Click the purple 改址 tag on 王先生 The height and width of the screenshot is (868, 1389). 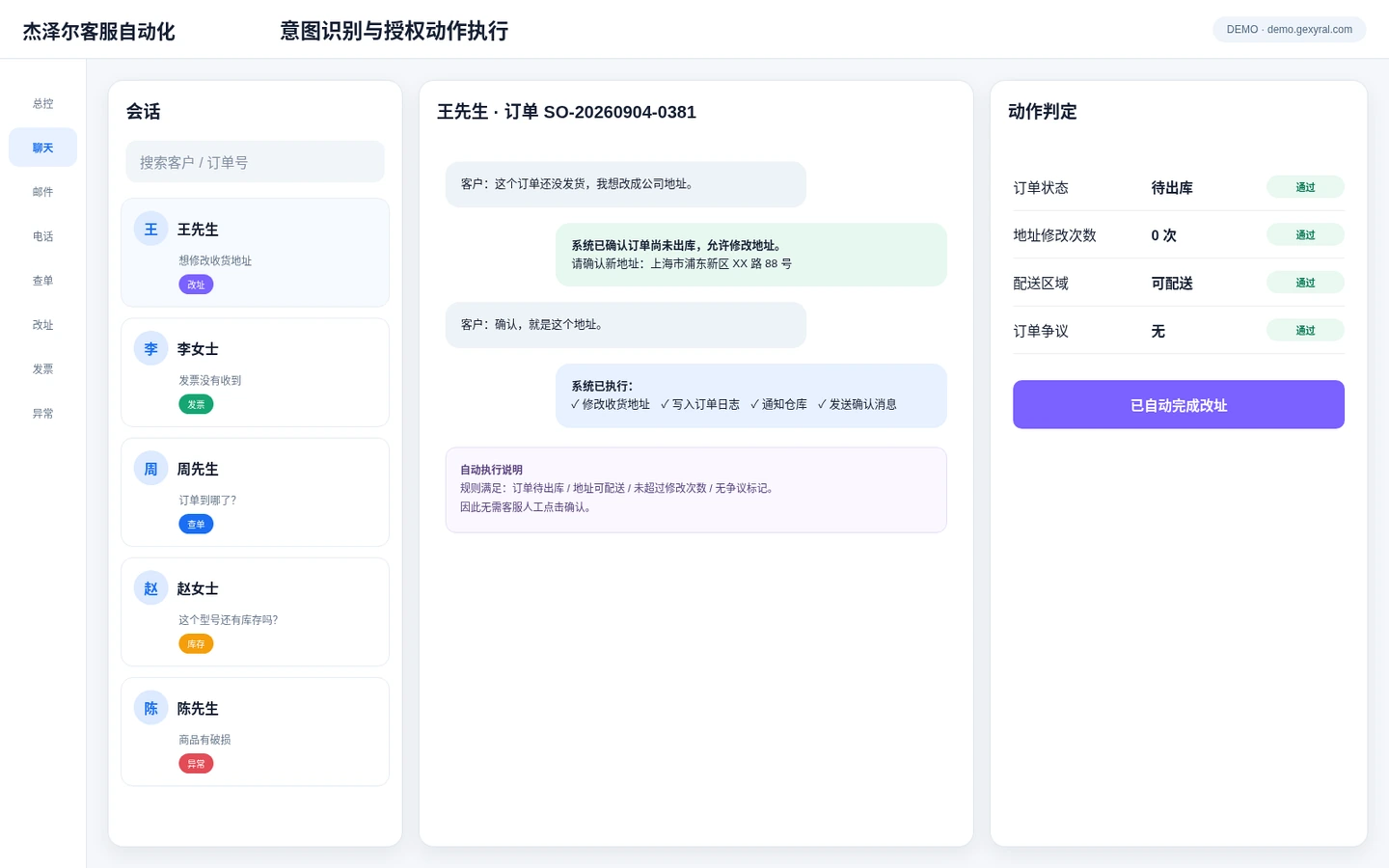tap(196, 285)
